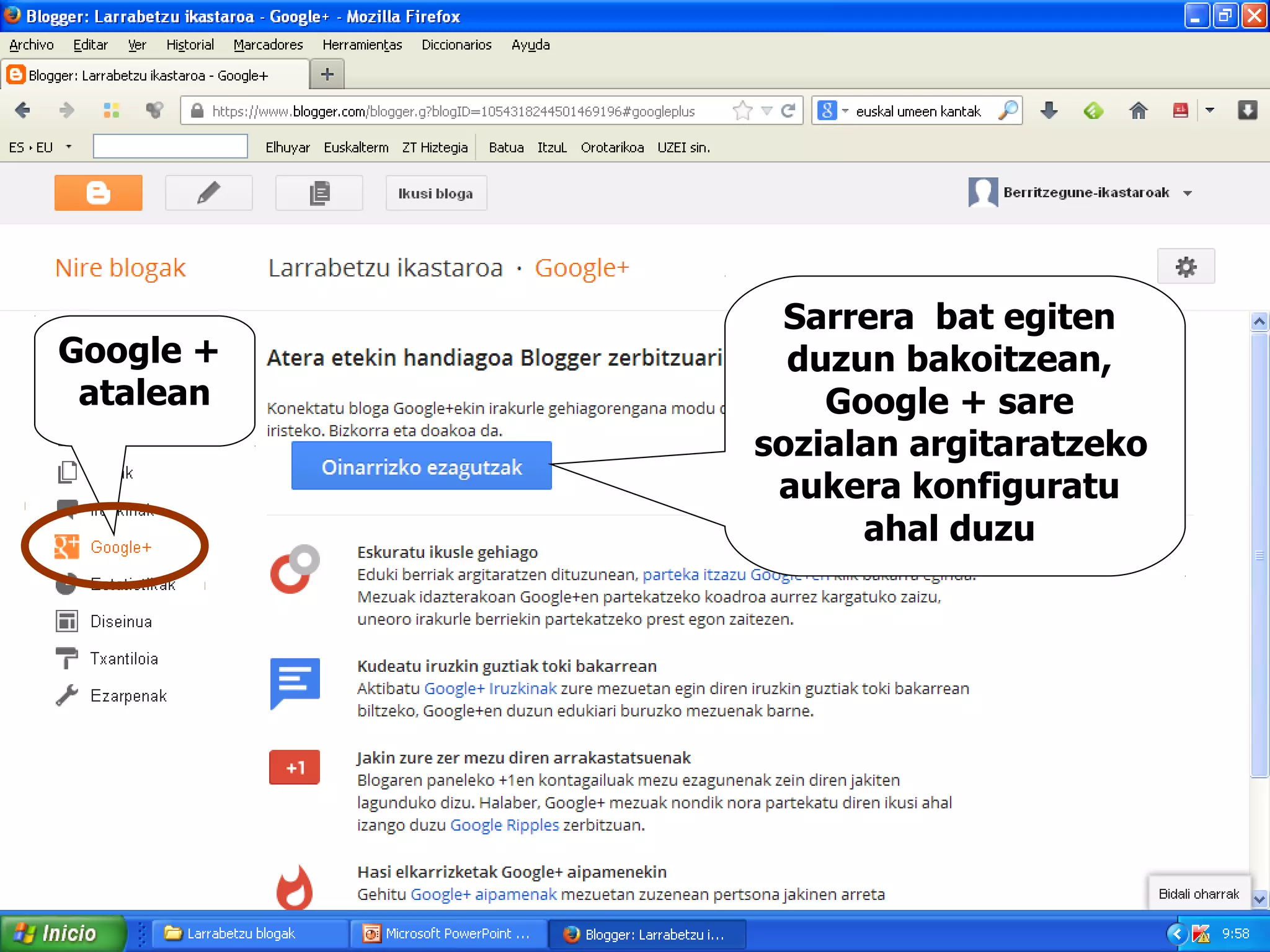Click the ItzuL toolbar button
The width and height of the screenshot is (1270, 952).
point(552,147)
